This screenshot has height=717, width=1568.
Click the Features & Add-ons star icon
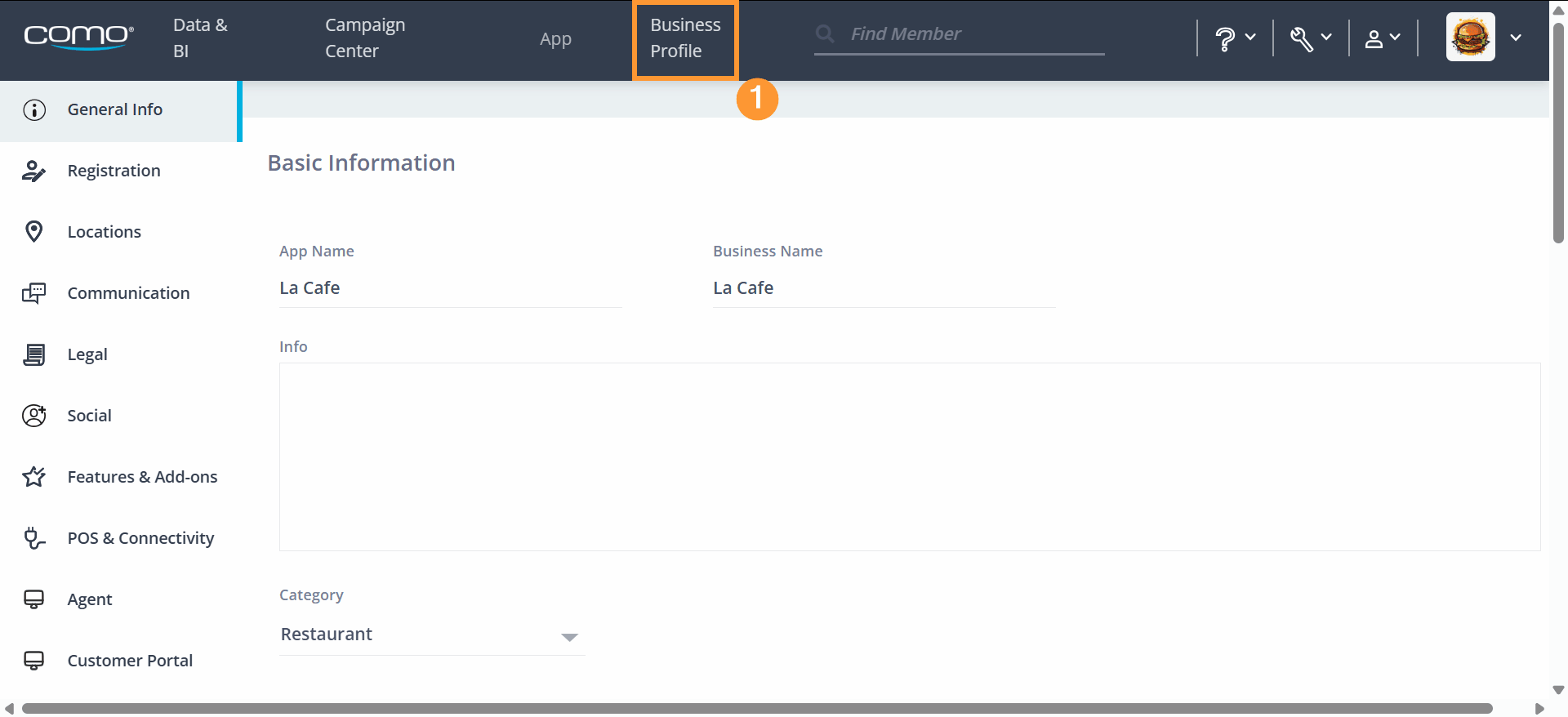point(33,477)
